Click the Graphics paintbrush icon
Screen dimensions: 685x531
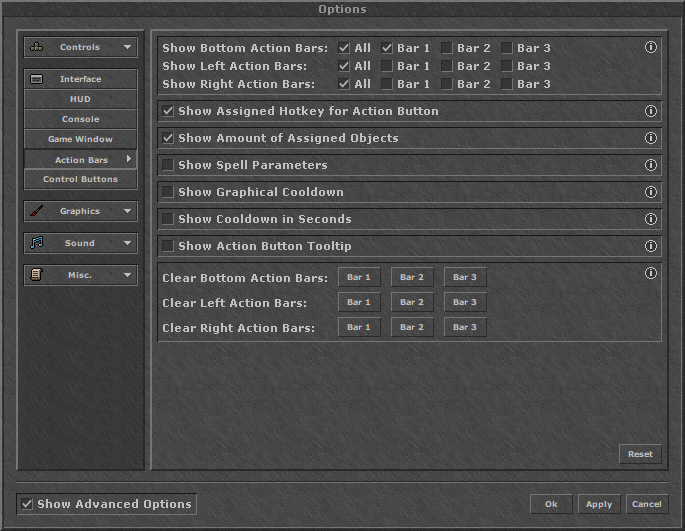point(37,211)
